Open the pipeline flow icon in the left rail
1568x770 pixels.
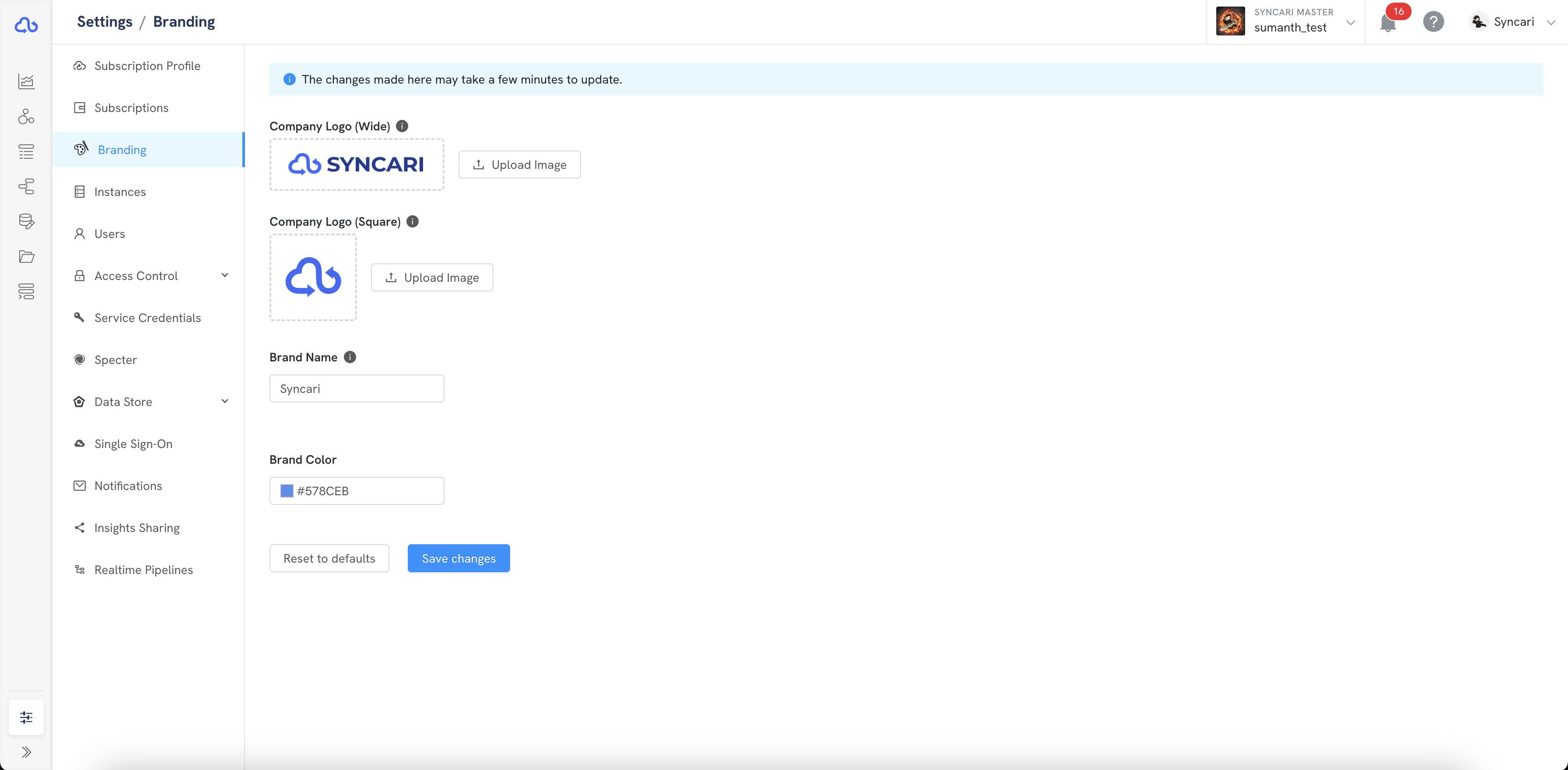pyautogui.click(x=26, y=186)
